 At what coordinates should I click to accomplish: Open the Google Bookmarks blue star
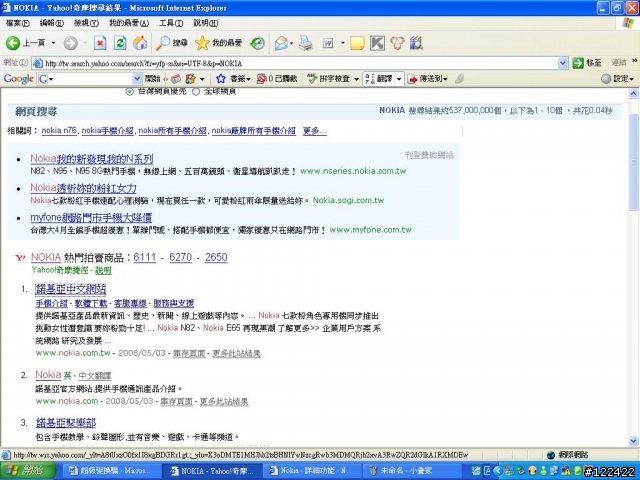221,78
